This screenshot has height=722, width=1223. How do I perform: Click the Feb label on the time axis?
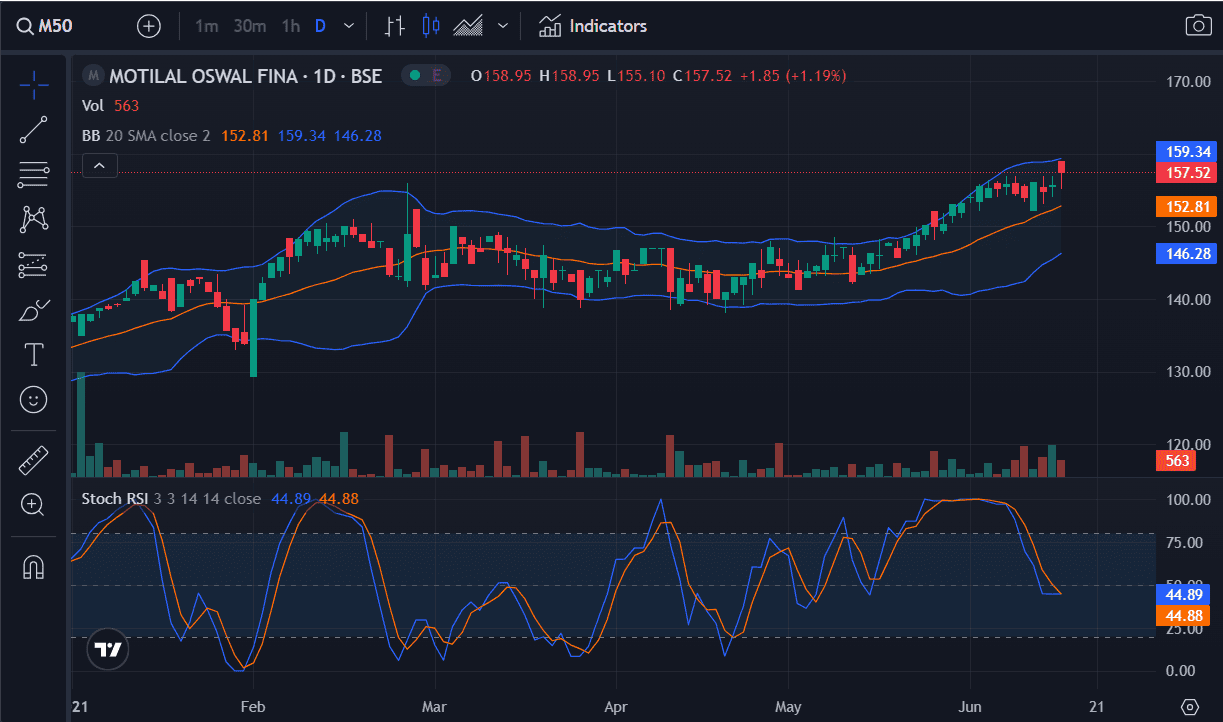pos(253,707)
